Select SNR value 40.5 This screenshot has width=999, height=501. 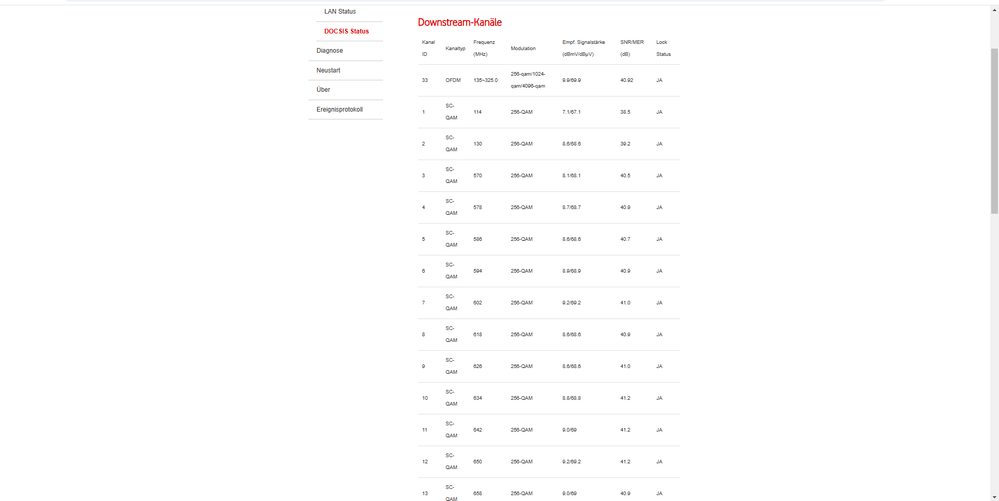626,175
